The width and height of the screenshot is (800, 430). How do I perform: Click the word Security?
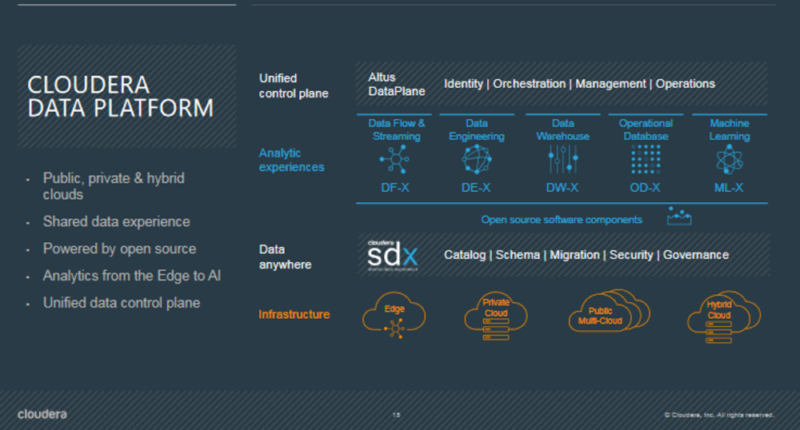coord(631,255)
